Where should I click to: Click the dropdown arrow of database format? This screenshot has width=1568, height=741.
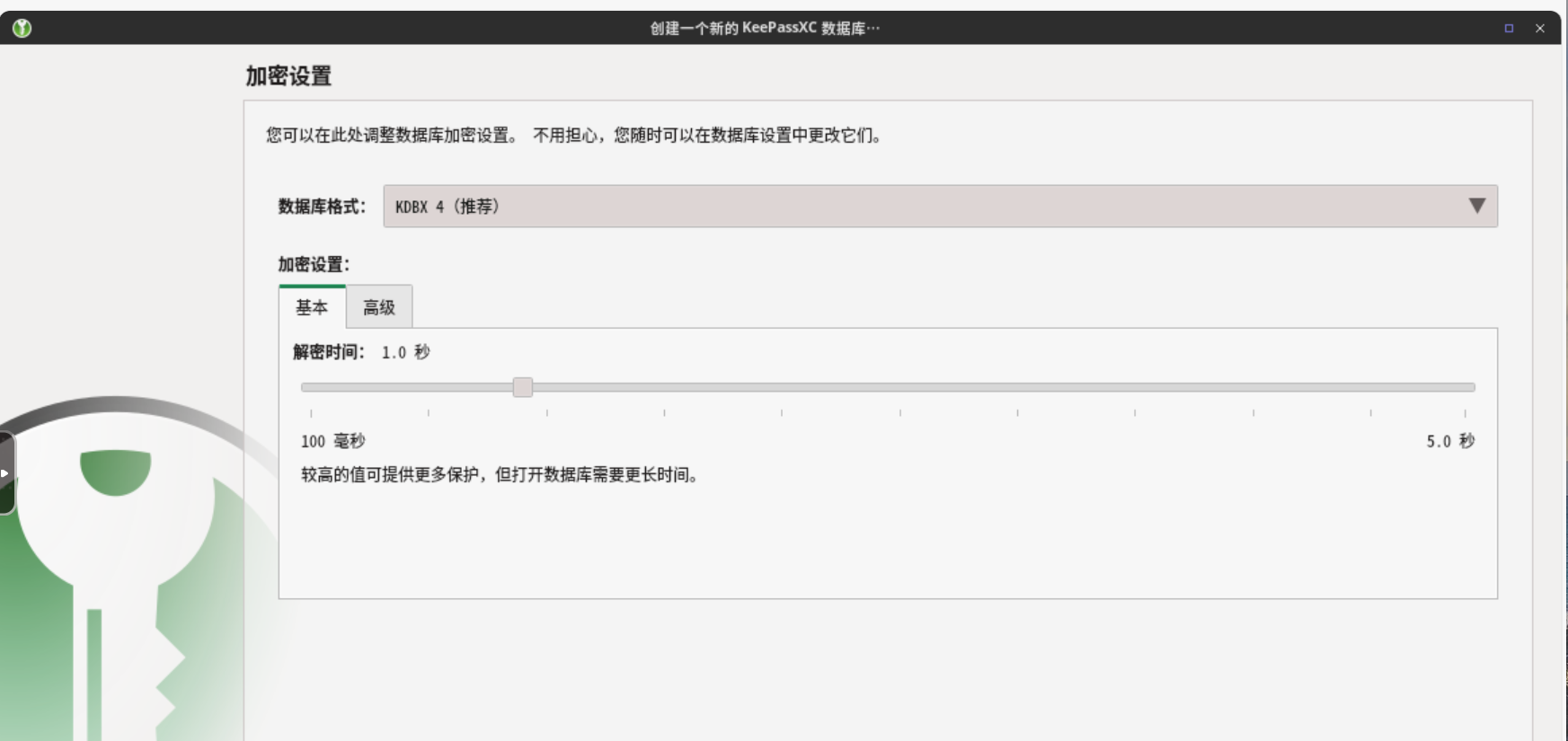pos(1476,206)
